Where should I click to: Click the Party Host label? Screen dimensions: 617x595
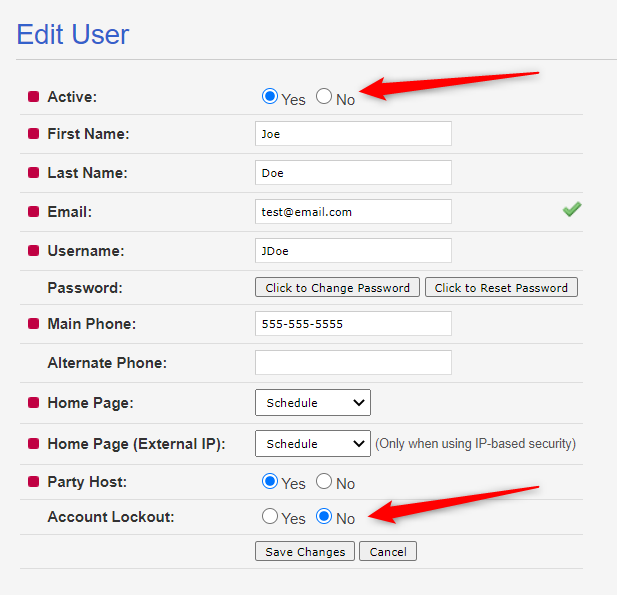coord(87,482)
